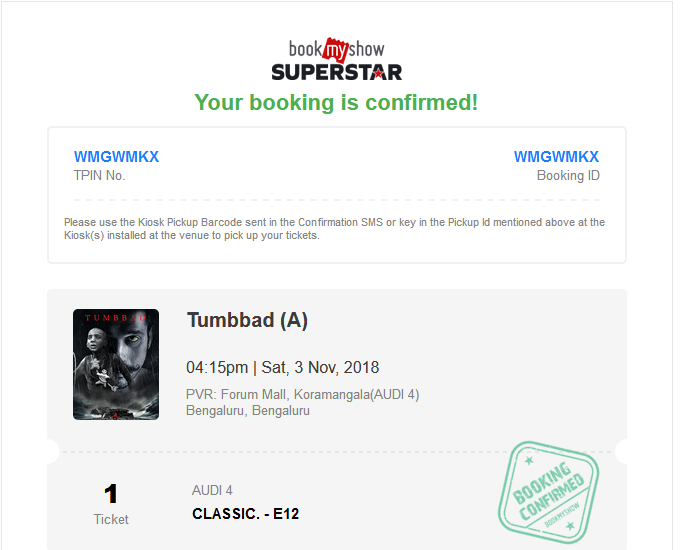Click the 04:15pm Sat, 3 Nov showtime
The width and height of the screenshot is (700, 550).
tap(283, 367)
